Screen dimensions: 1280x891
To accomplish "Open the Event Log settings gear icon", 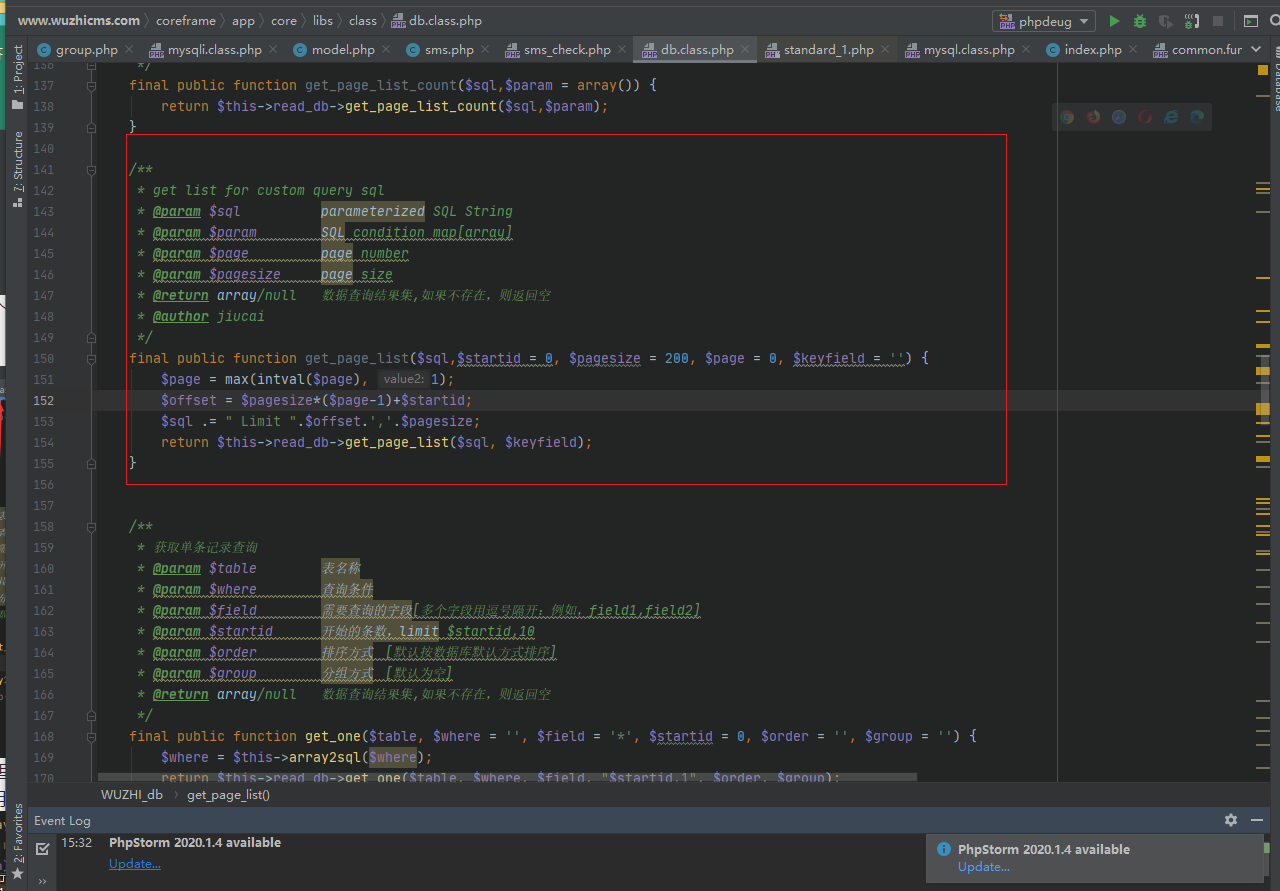I will click(x=1231, y=820).
